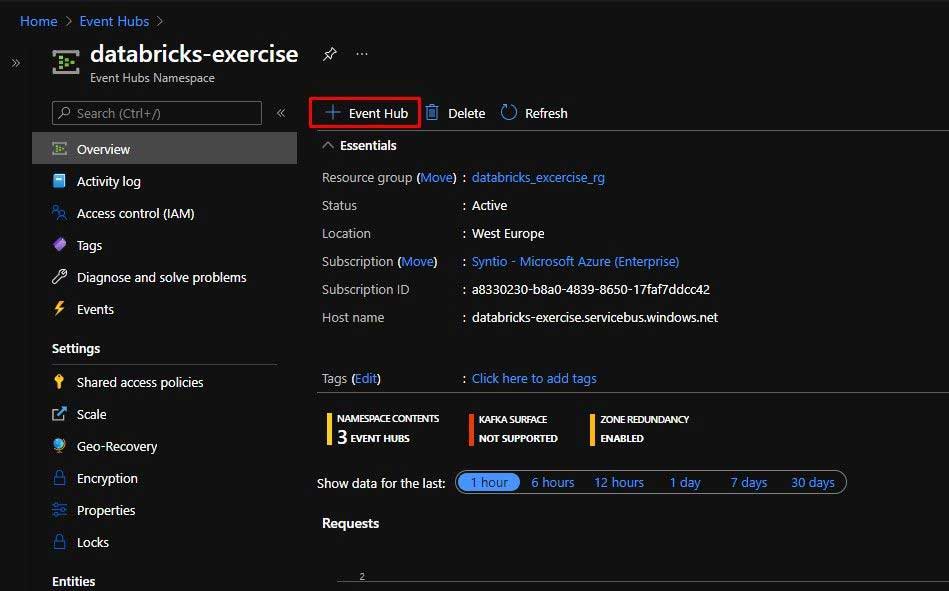Click the Overview sidebar icon

click(59, 148)
